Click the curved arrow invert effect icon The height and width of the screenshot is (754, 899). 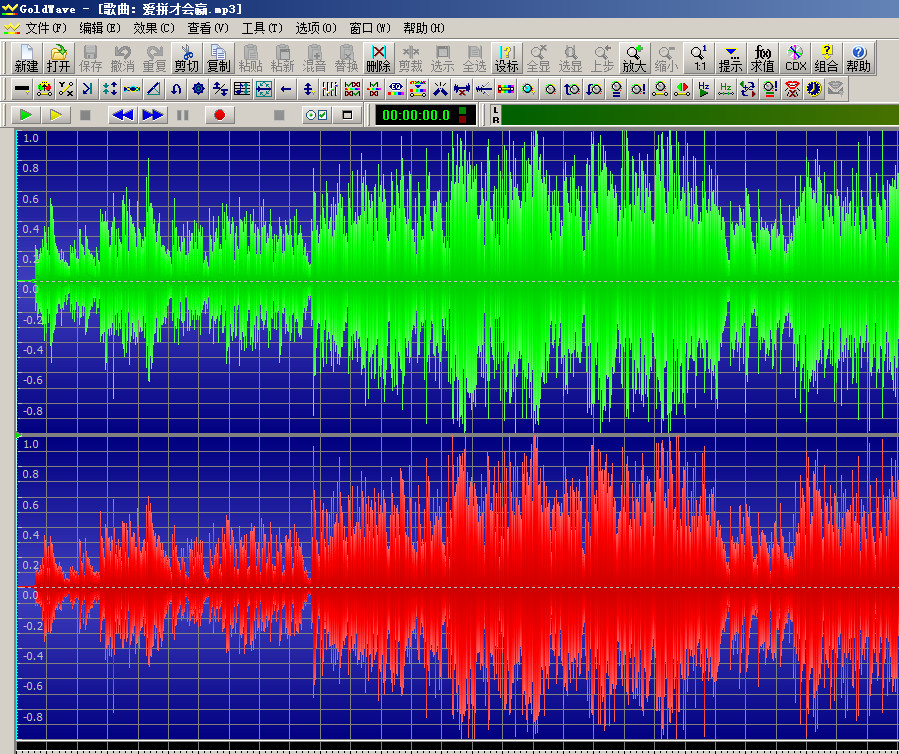coord(176,89)
